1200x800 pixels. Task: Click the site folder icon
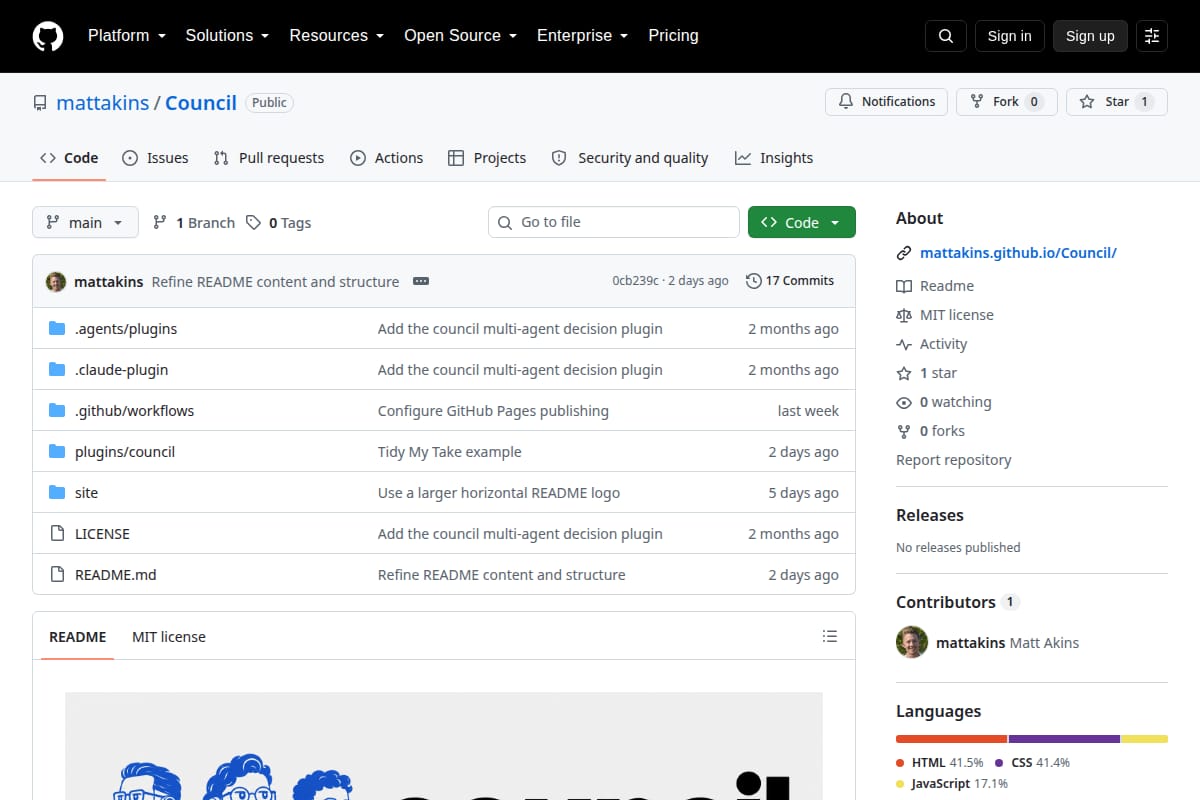pos(57,493)
